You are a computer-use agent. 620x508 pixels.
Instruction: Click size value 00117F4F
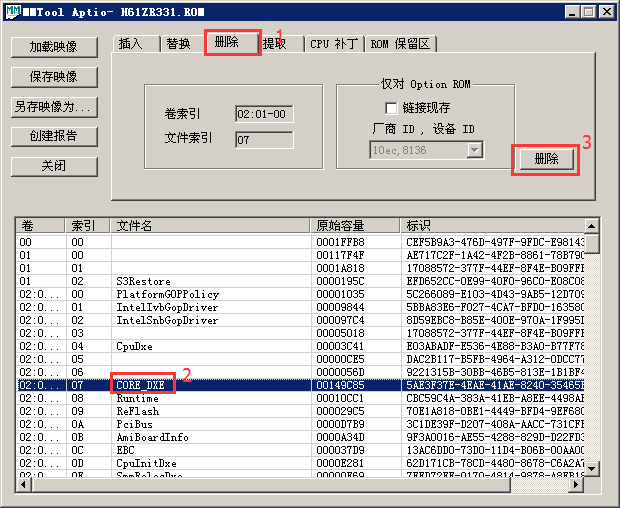pos(340,255)
